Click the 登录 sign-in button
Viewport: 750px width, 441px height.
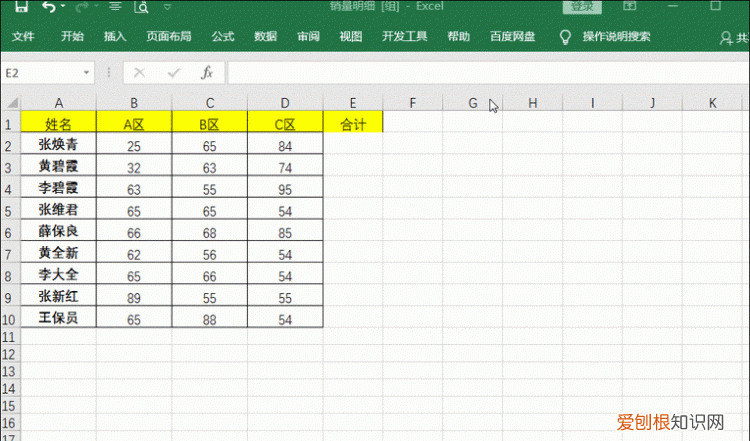tap(582, 7)
